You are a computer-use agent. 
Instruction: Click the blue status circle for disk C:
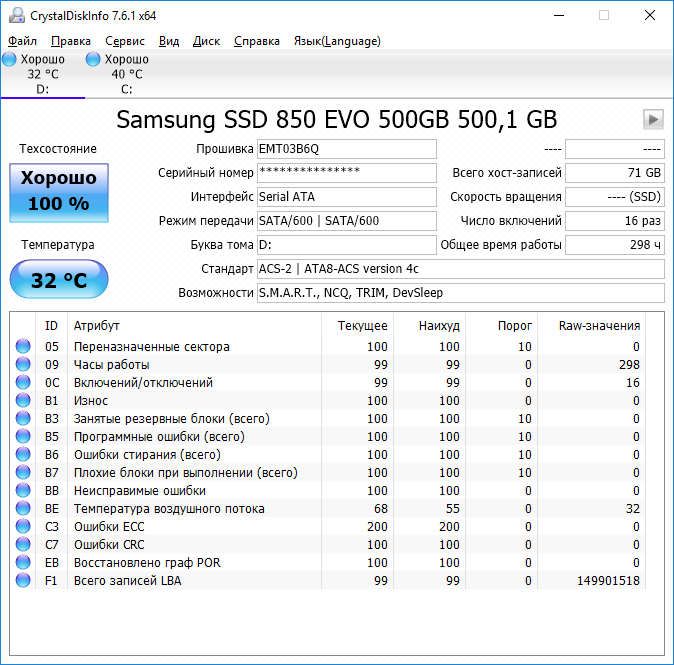point(93,59)
